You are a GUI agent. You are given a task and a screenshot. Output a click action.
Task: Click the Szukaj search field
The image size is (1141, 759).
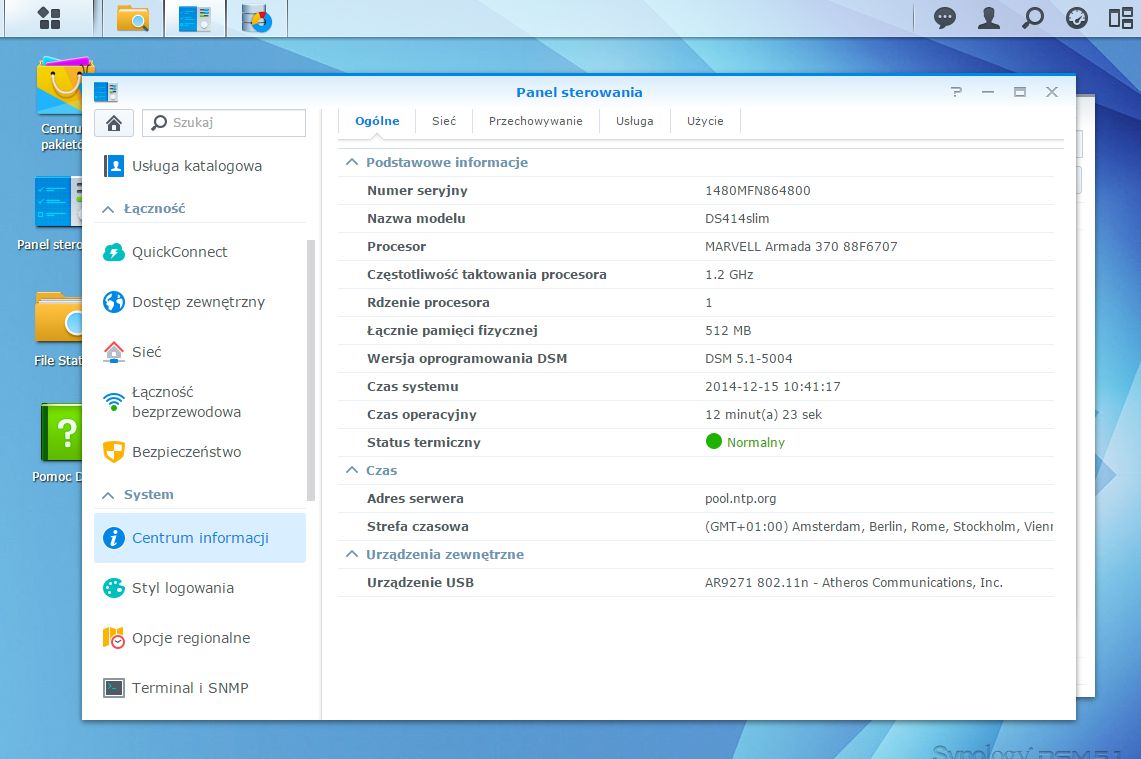tap(224, 123)
